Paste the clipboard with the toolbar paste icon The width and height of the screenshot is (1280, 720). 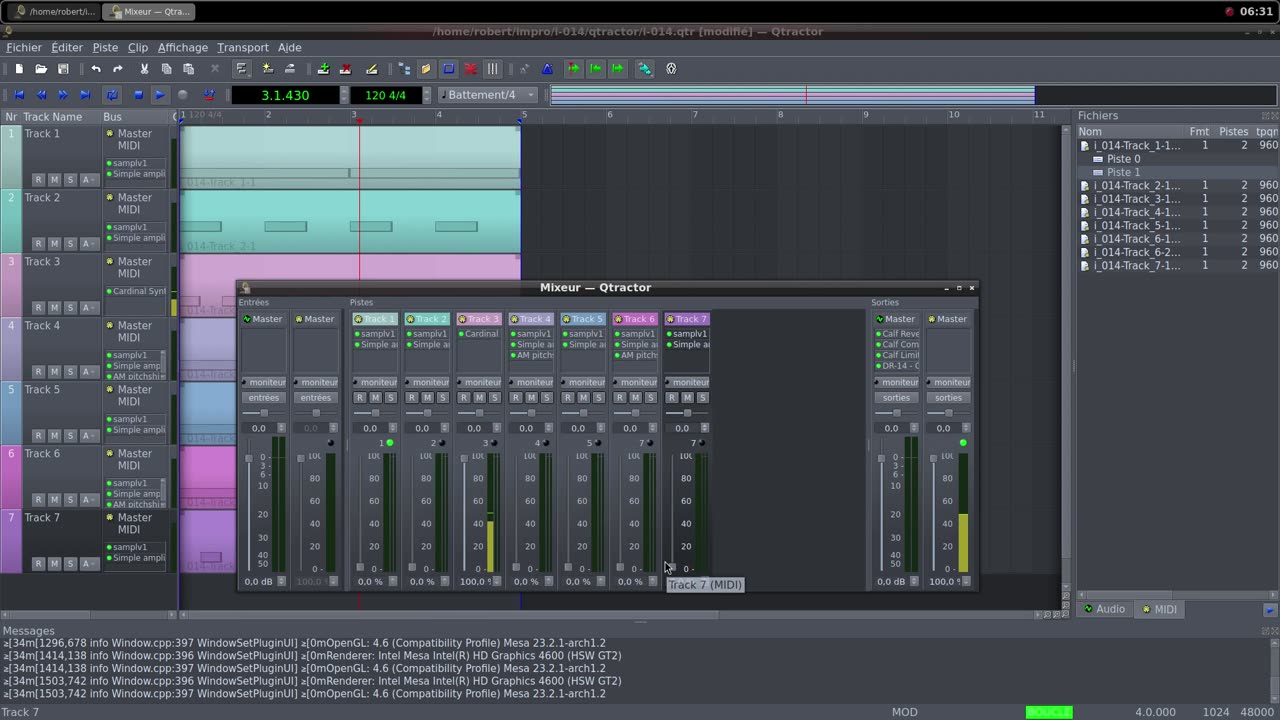(x=189, y=69)
